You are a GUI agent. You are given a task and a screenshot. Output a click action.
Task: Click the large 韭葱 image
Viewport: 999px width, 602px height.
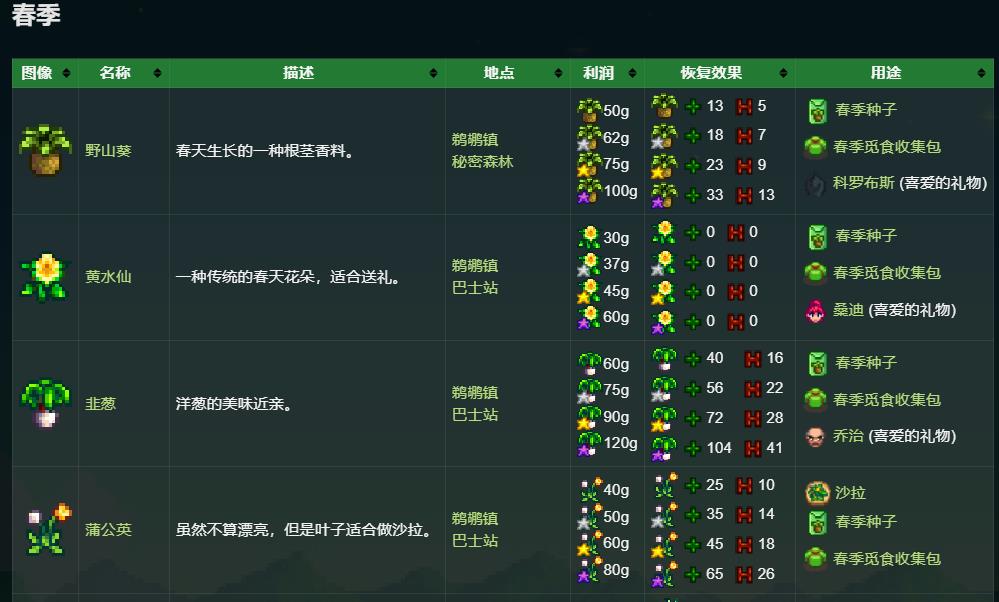click(45, 403)
